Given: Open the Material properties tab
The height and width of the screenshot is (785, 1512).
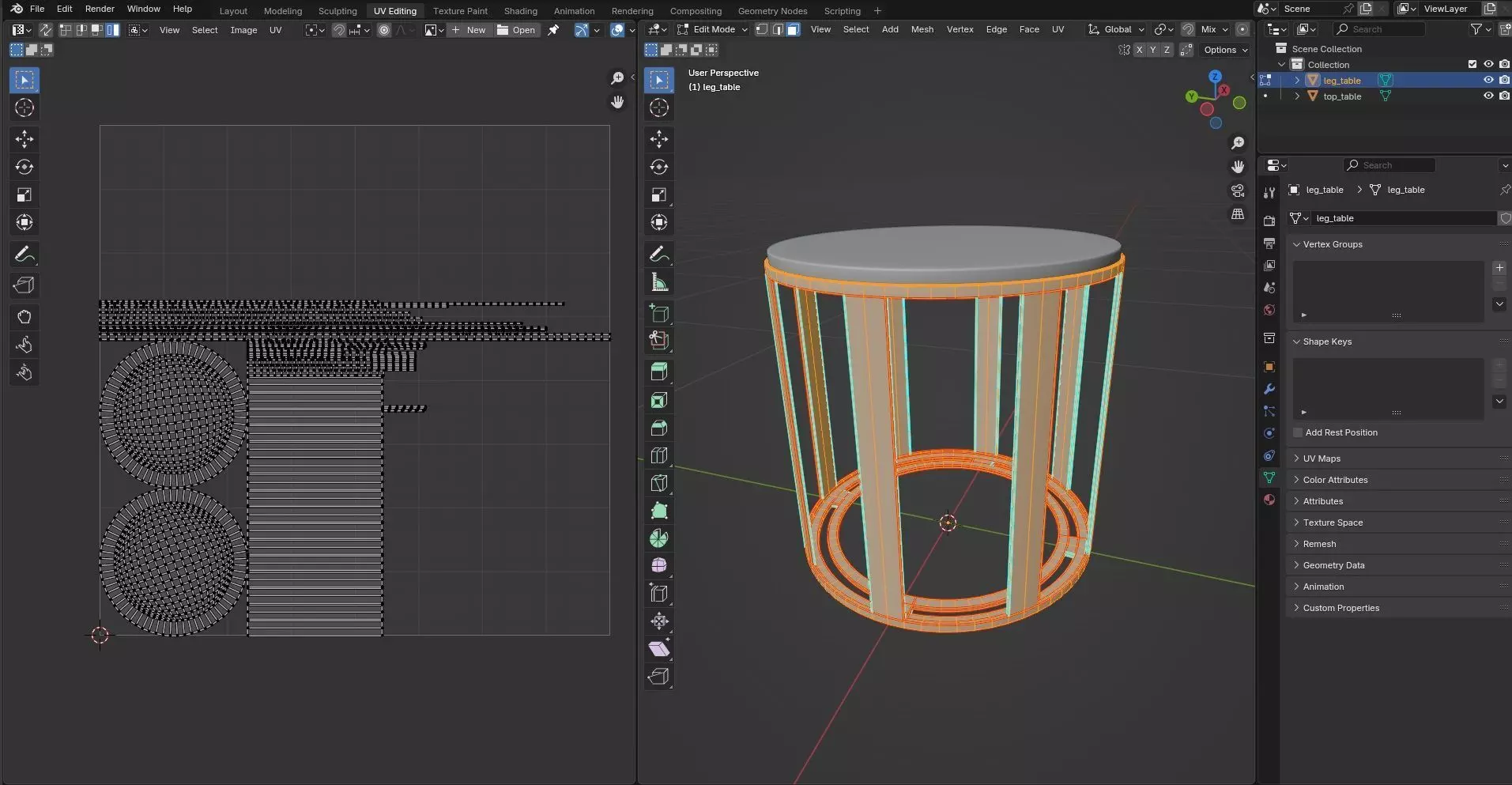Looking at the screenshot, I should click(x=1269, y=500).
